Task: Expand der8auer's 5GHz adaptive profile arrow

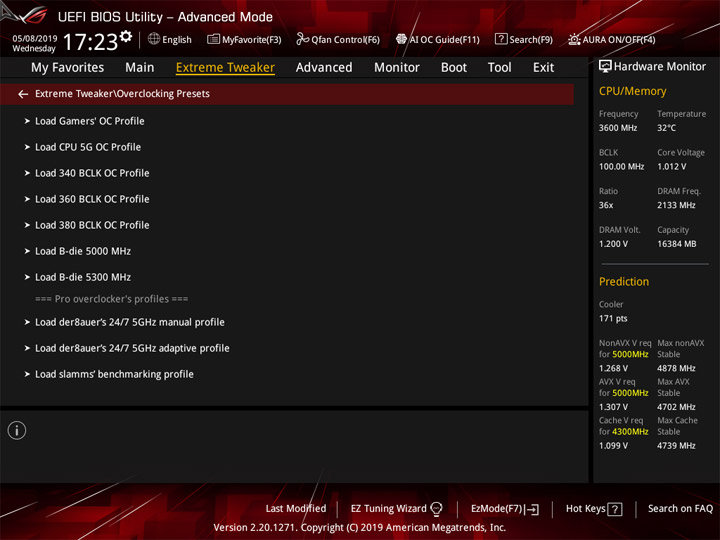Action: point(27,349)
